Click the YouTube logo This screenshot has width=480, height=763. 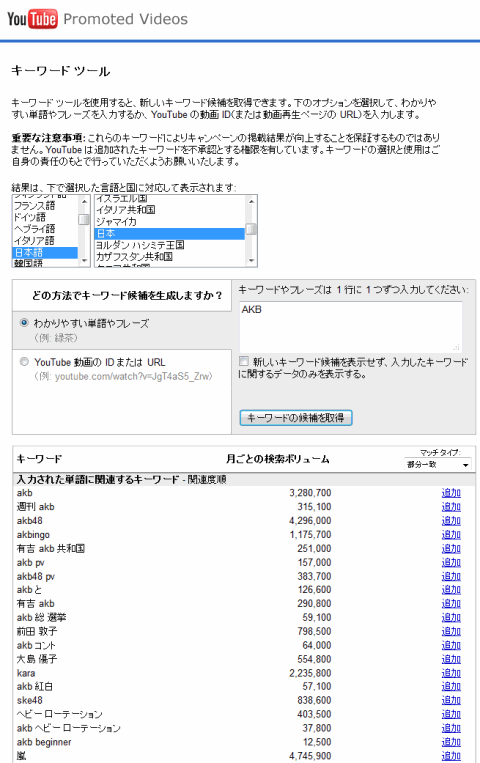pyautogui.click(x=32, y=19)
